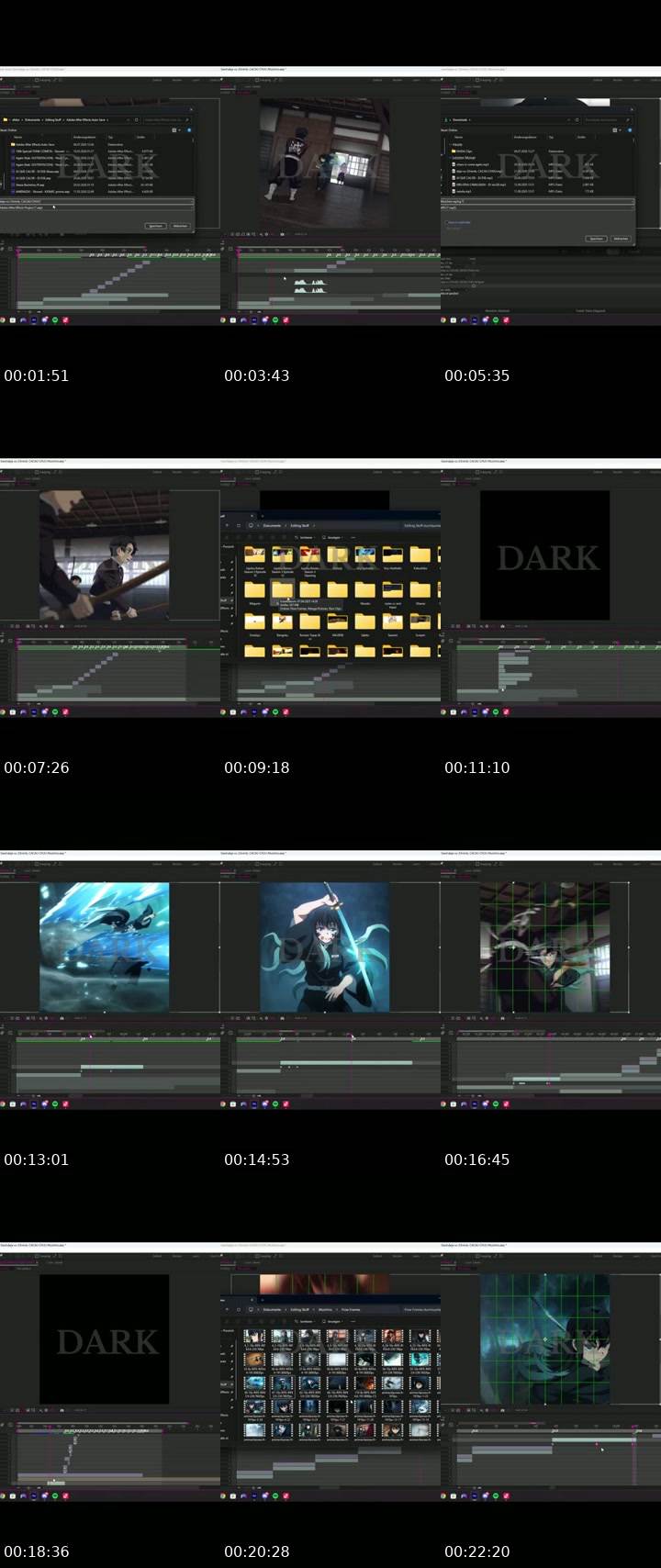Click the "00:18:36" timestamp label
The image size is (661, 1568).
pyautogui.click(x=37, y=1551)
